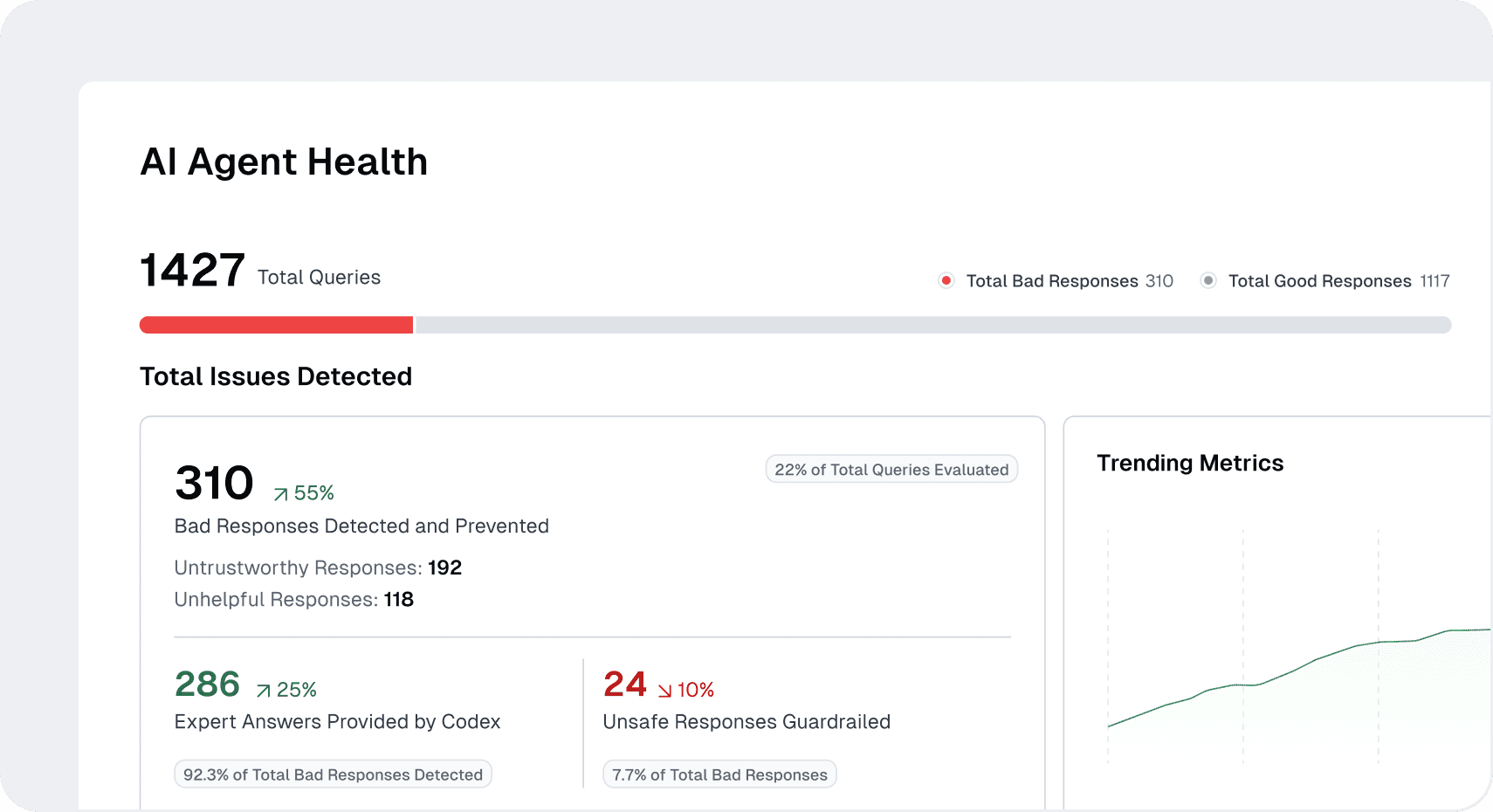The width and height of the screenshot is (1493, 812).
Task: Switch to the Trending Metrics panel
Action: (x=1190, y=463)
